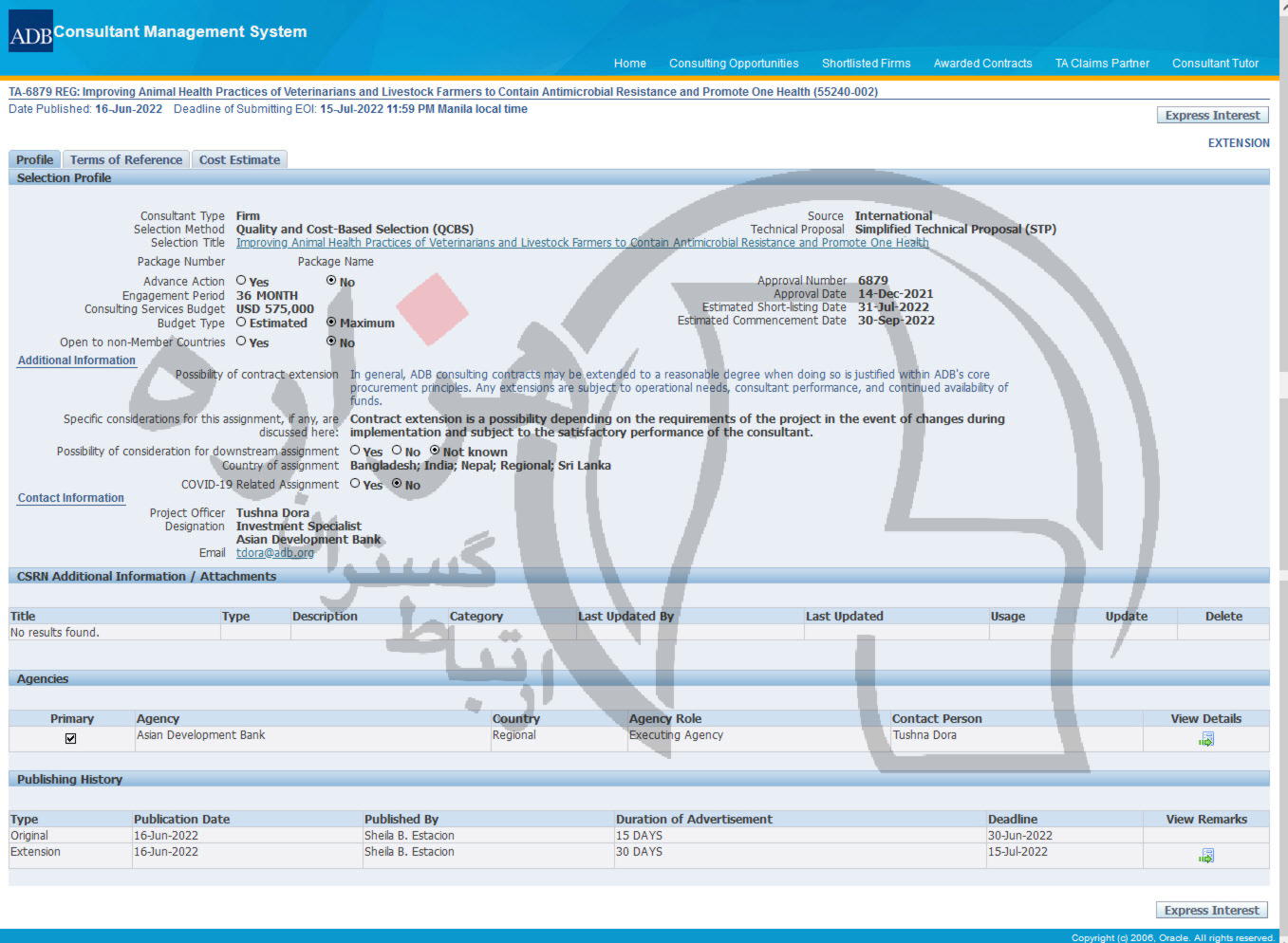The height and width of the screenshot is (943, 1288).
Task: Click top Express Interest button
Action: 1212,115
